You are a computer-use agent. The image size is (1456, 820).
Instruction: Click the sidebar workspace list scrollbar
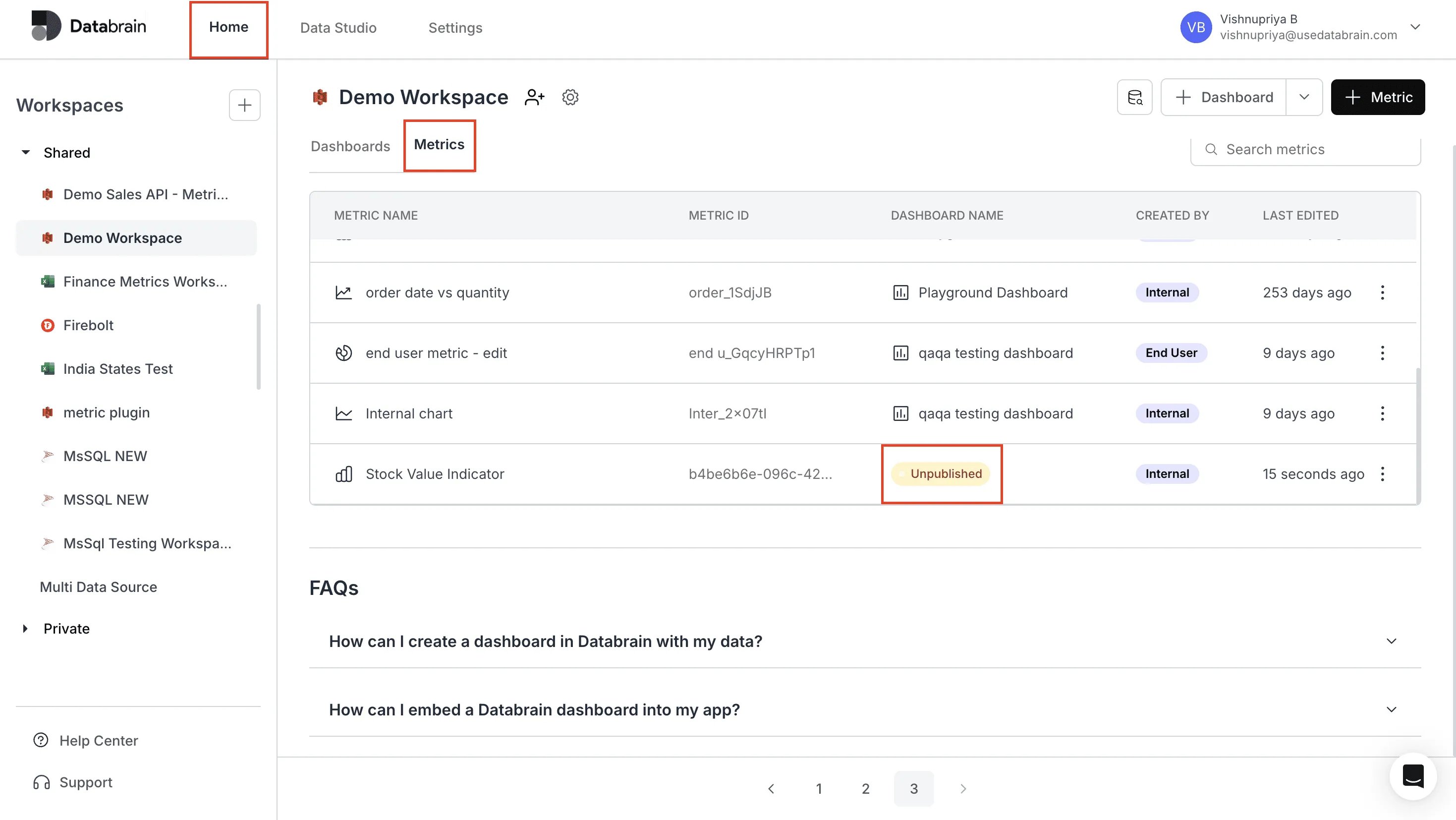[259, 347]
